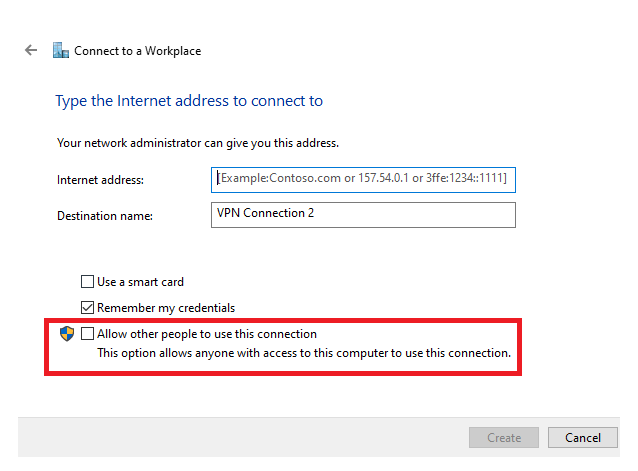Click the "Remember my credentials" label text
The width and height of the screenshot is (638, 471).
point(166,308)
